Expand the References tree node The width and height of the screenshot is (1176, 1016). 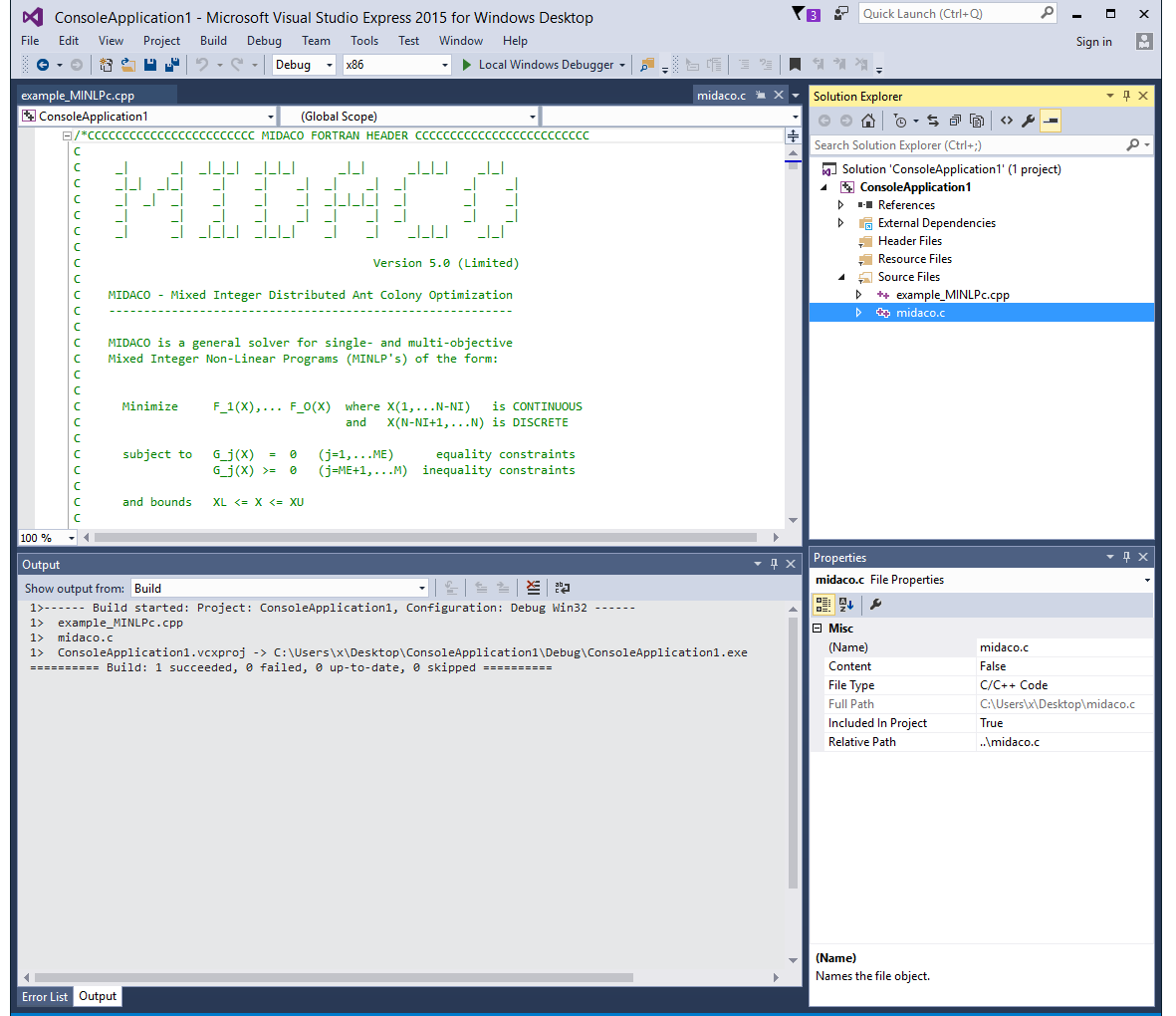coord(840,205)
